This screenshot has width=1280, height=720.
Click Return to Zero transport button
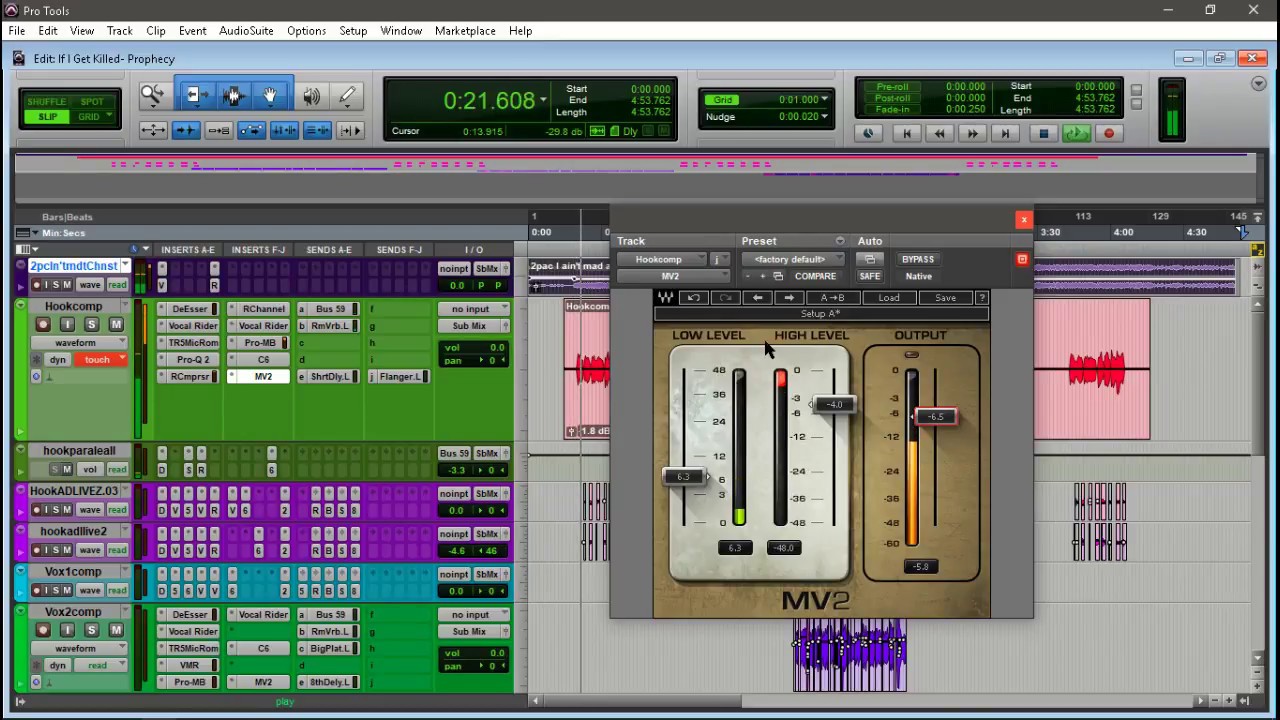tap(907, 133)
